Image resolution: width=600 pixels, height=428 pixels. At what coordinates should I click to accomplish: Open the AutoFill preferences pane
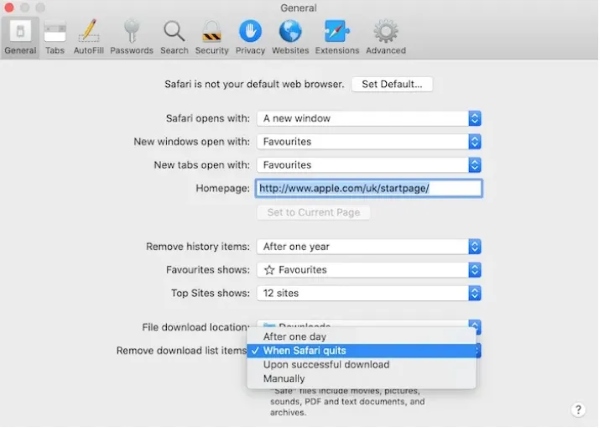coord(89,37)
